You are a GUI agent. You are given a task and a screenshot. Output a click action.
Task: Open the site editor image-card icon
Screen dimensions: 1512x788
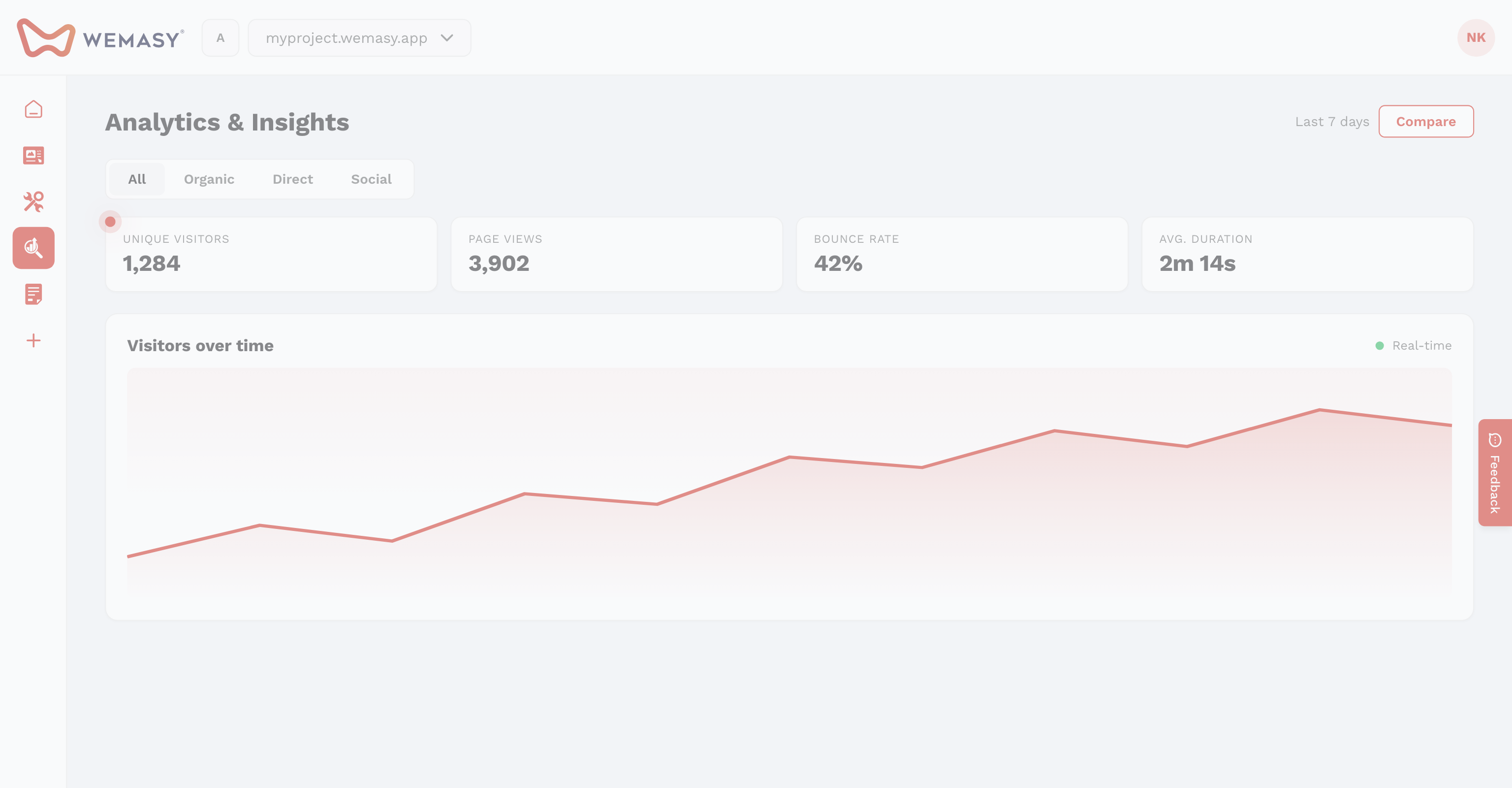(33, 156)
